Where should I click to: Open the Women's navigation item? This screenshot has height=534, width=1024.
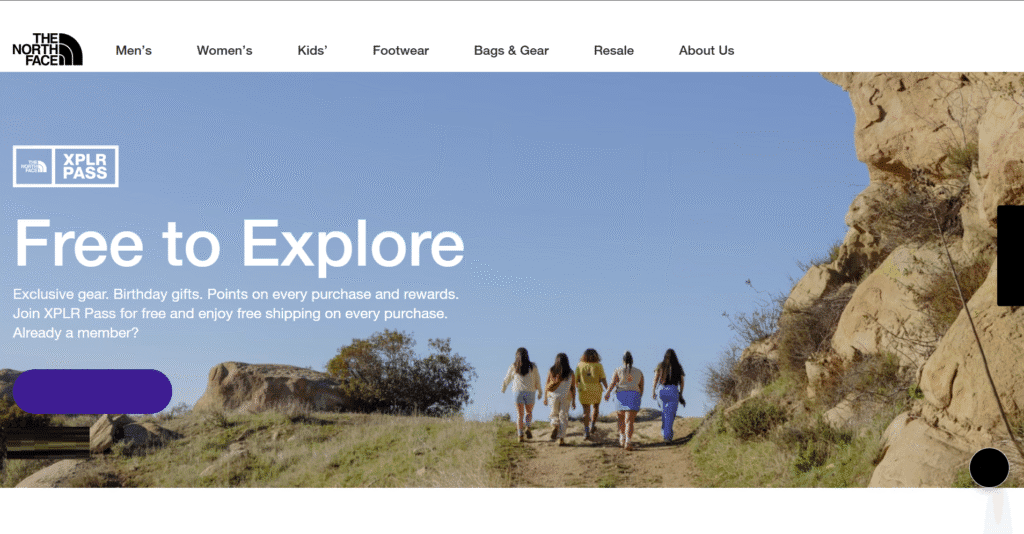pyautogui.click(x=224, y=50)
